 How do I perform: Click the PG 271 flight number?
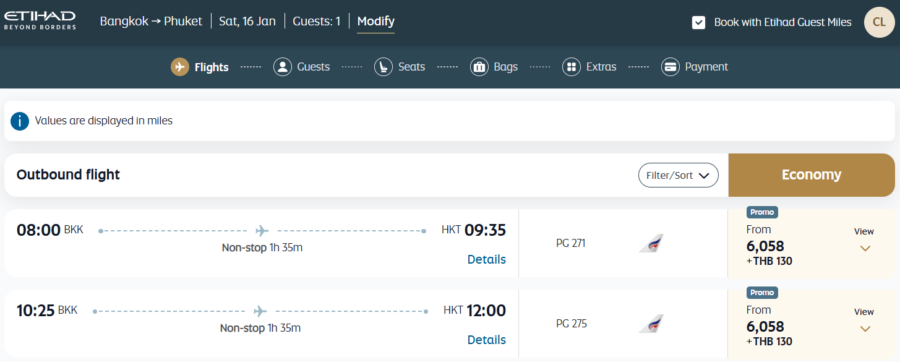tap(571, 243)
